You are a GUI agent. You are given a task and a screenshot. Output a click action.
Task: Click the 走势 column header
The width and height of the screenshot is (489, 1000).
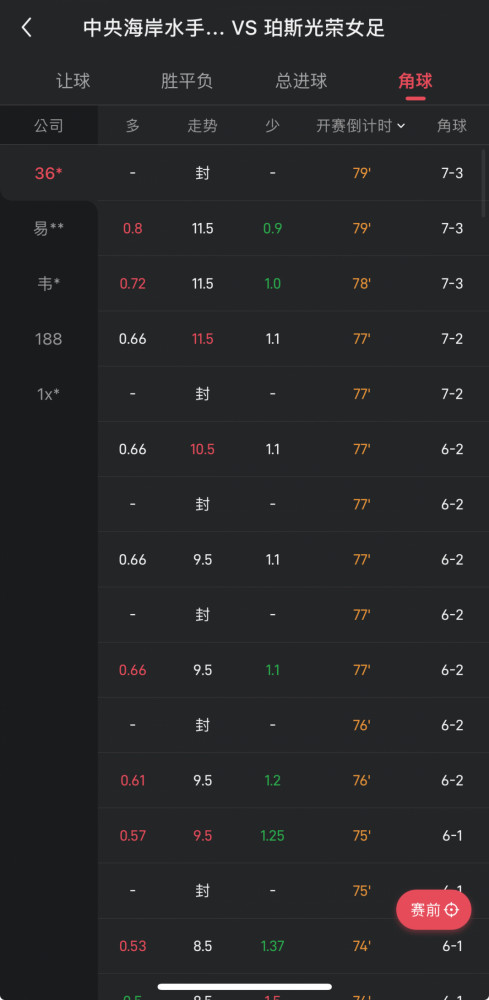tap(202, 126)
